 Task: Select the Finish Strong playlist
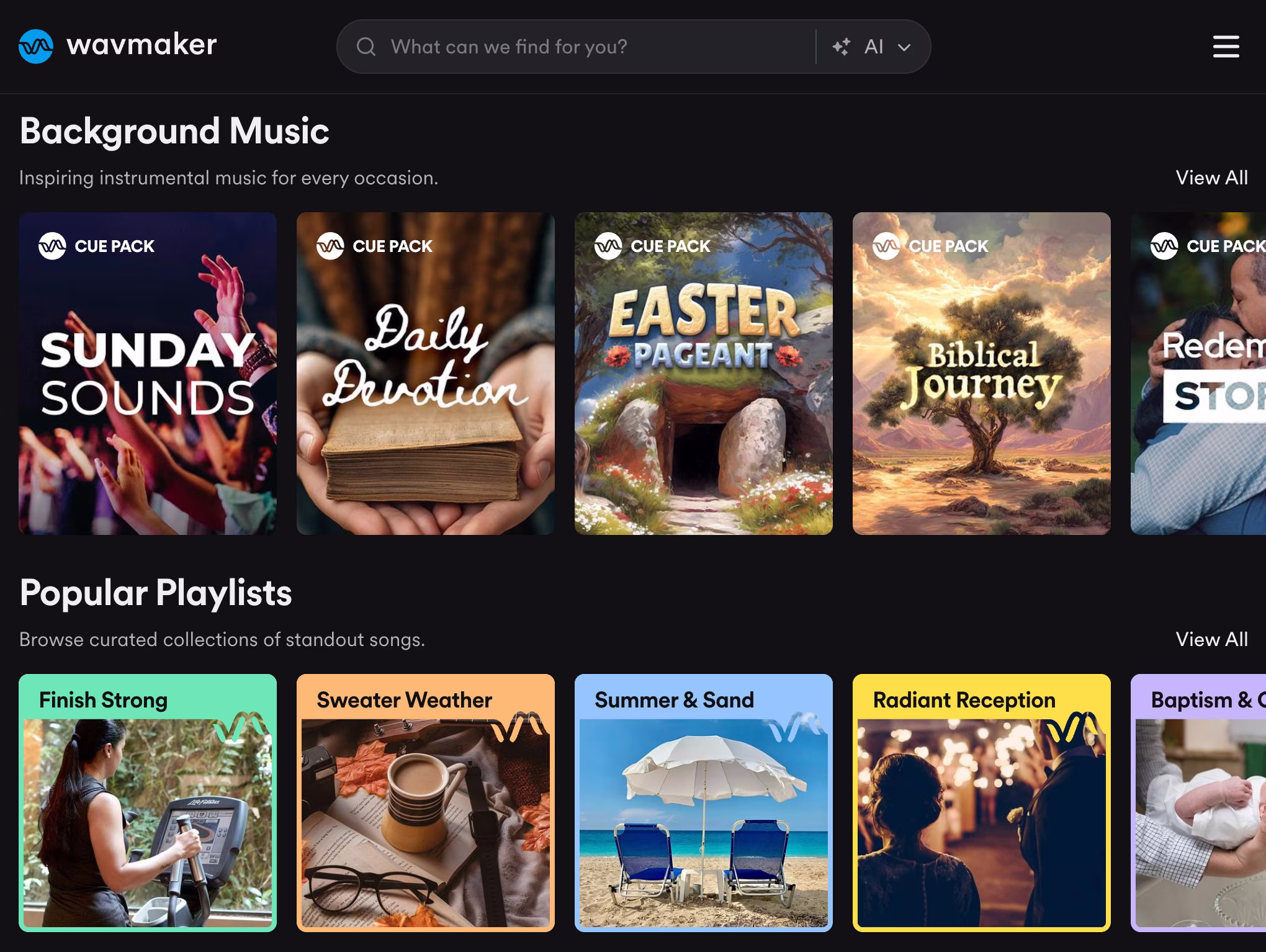148,807
